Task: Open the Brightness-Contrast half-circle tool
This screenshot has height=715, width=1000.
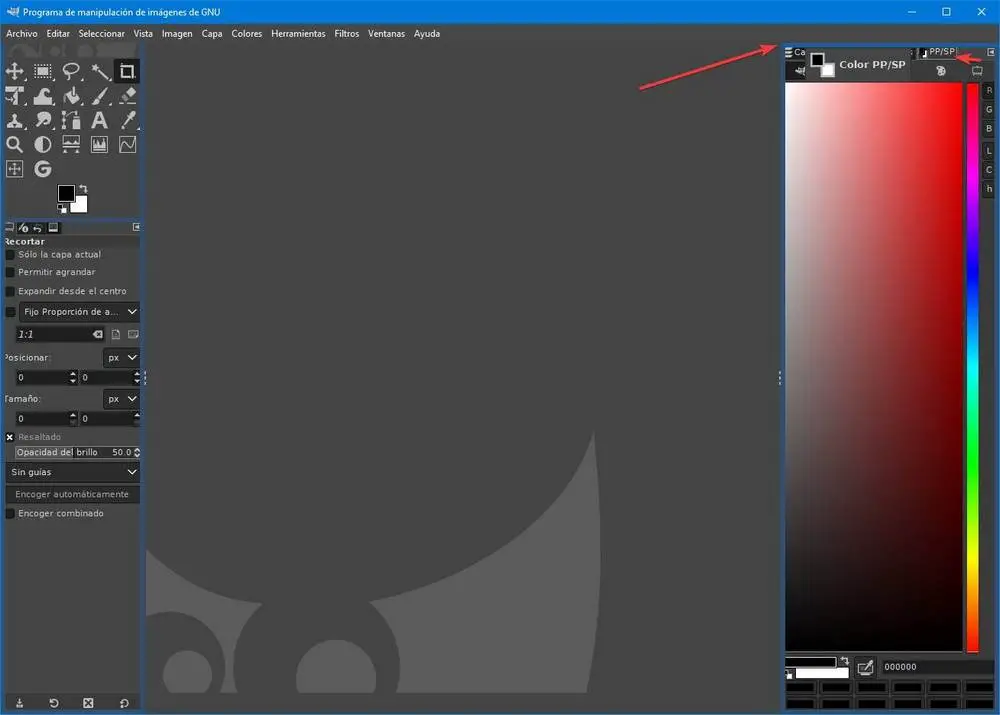Action: (x=43, y=145)
